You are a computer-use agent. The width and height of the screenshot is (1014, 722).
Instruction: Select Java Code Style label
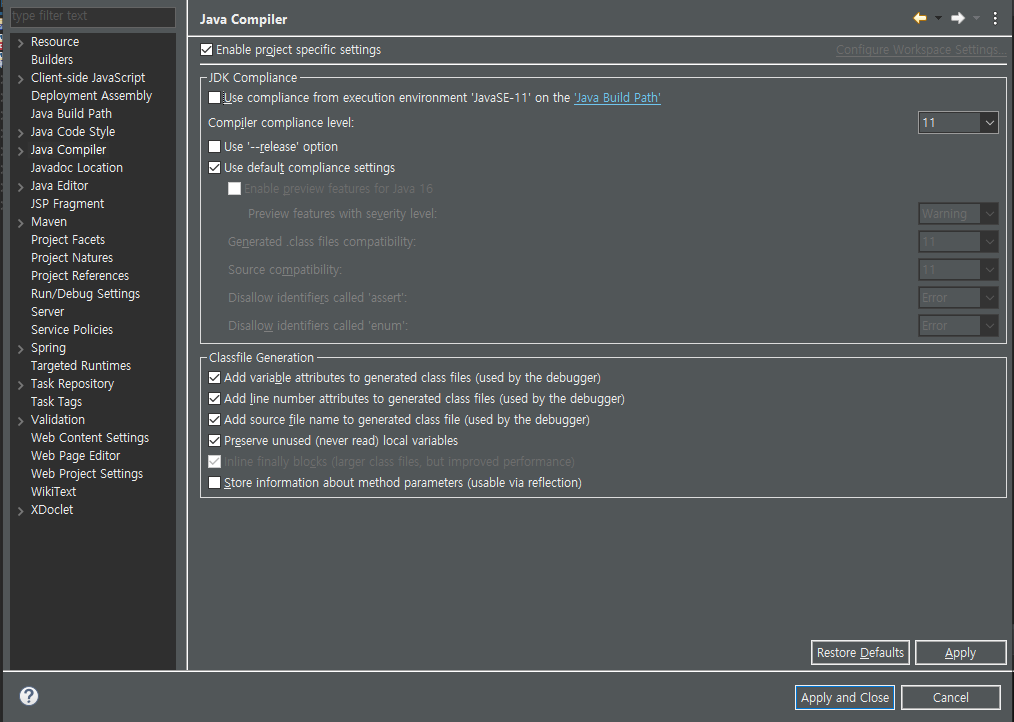point(72,132)
